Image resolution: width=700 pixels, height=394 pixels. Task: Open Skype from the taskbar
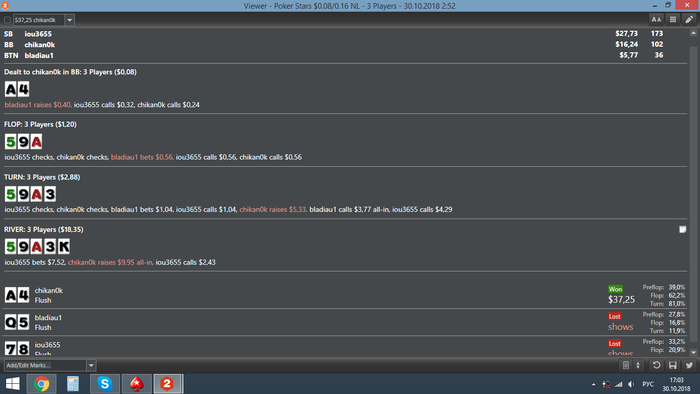tap(104, 384)
